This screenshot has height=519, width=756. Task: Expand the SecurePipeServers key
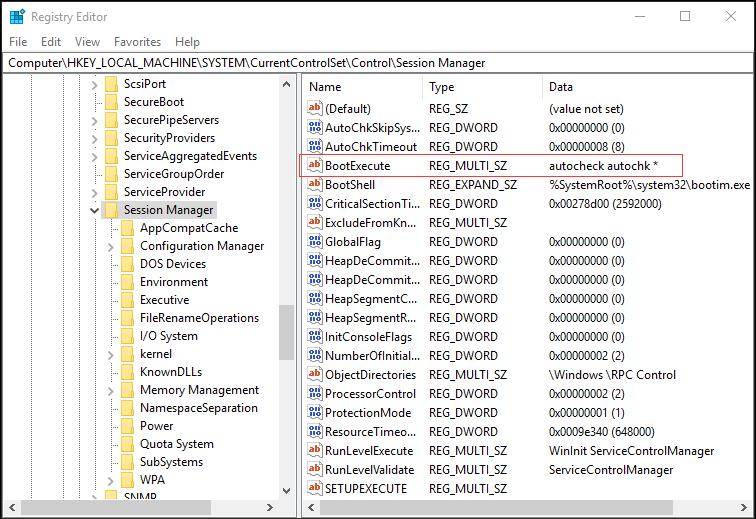(x=94, y=121)
